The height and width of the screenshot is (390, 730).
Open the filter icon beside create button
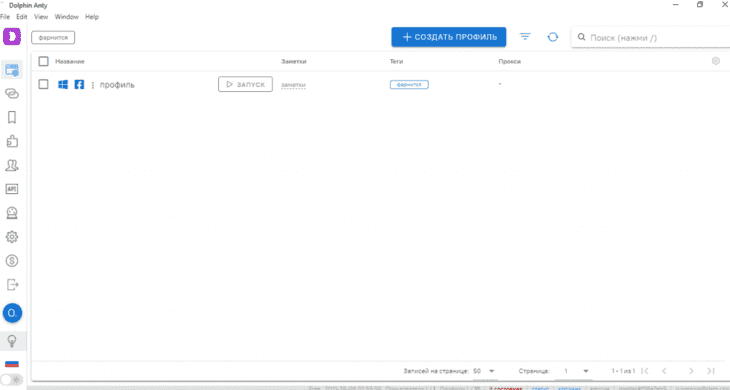click(525, 36)
